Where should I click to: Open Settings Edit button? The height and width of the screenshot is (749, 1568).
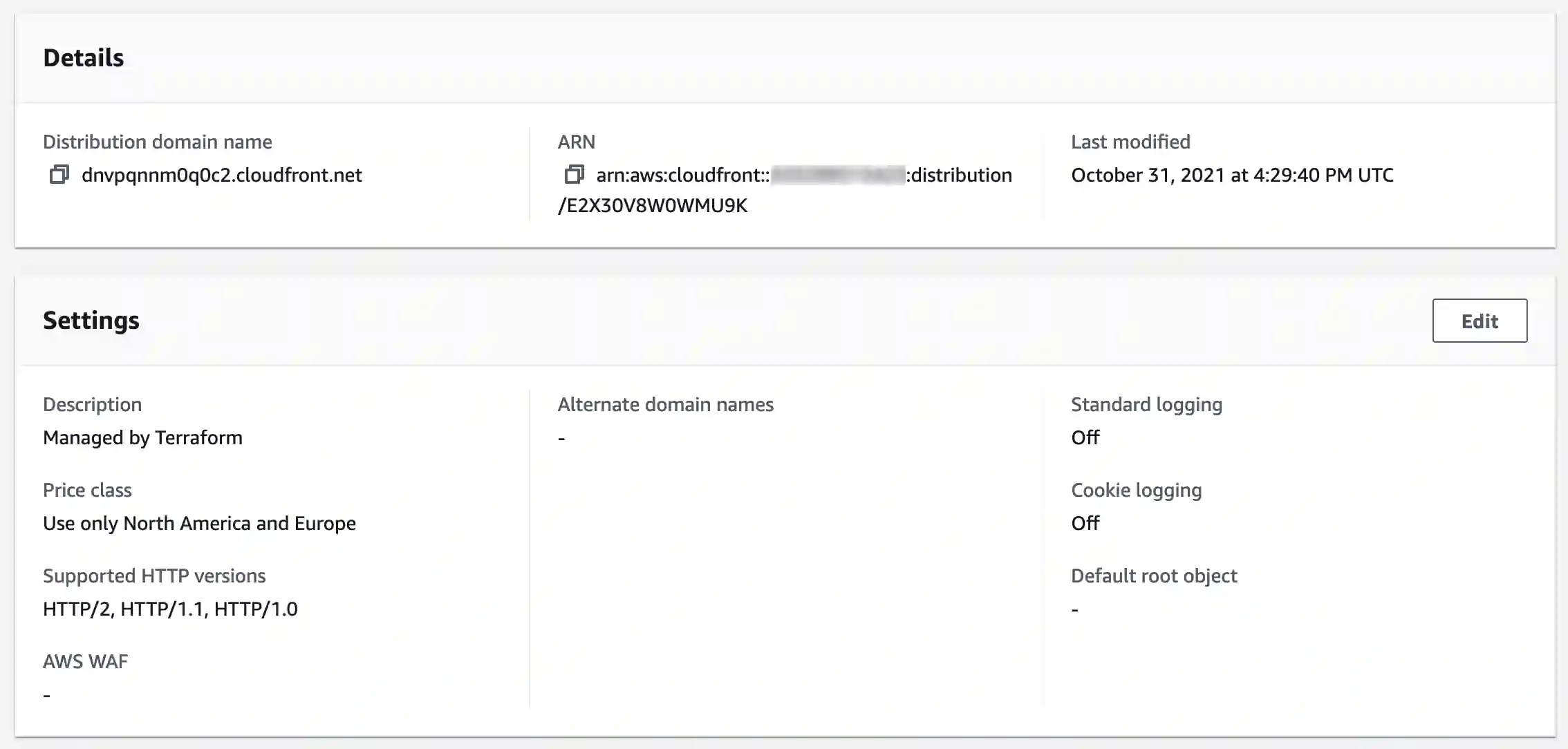pyautogui.click(x=1480, y=321)
